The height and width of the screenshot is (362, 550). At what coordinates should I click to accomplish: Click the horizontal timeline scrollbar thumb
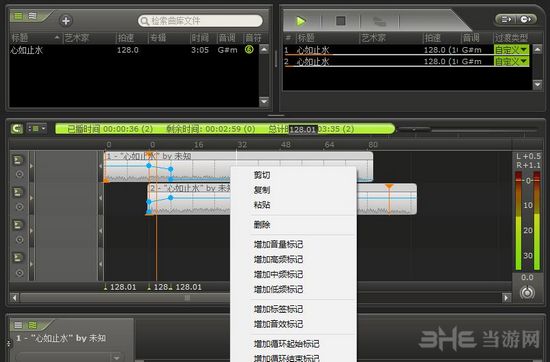point(187,298)
